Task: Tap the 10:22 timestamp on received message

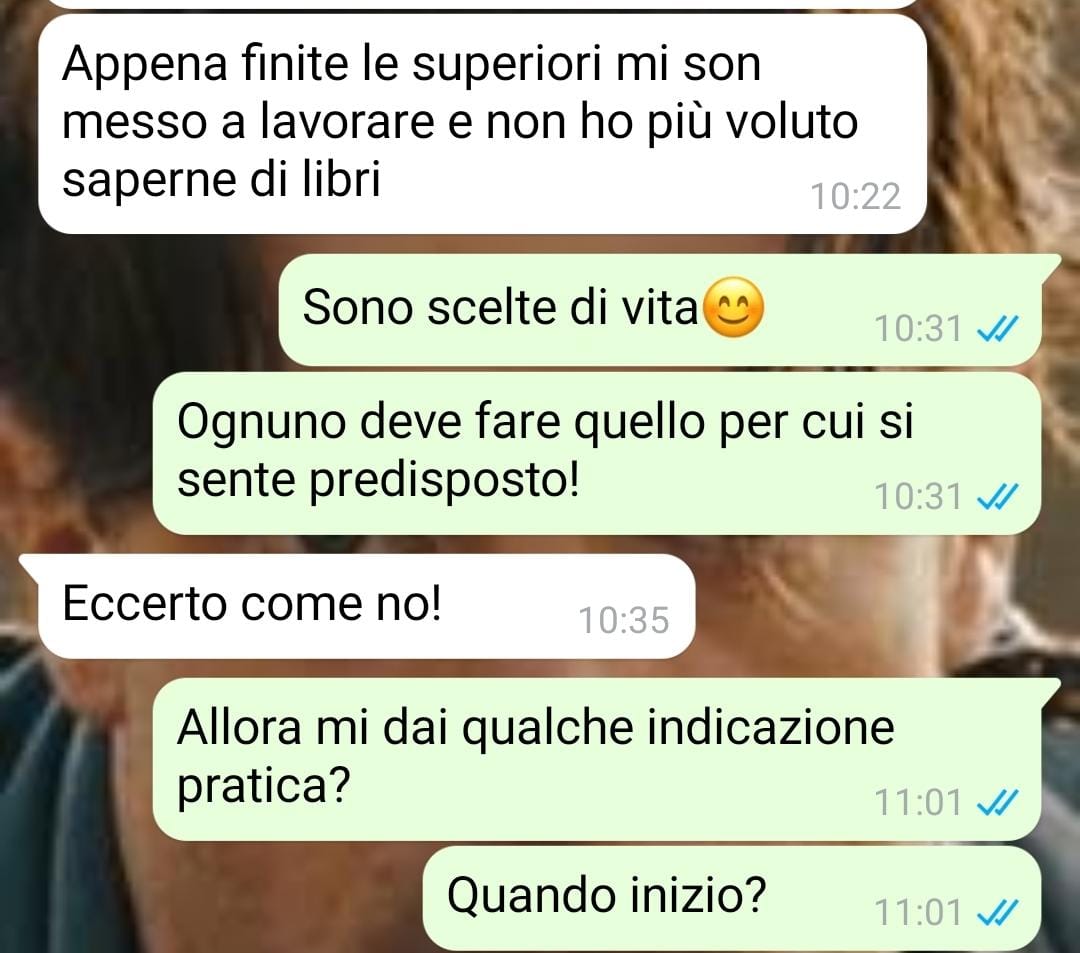Action: click(855, 197)
